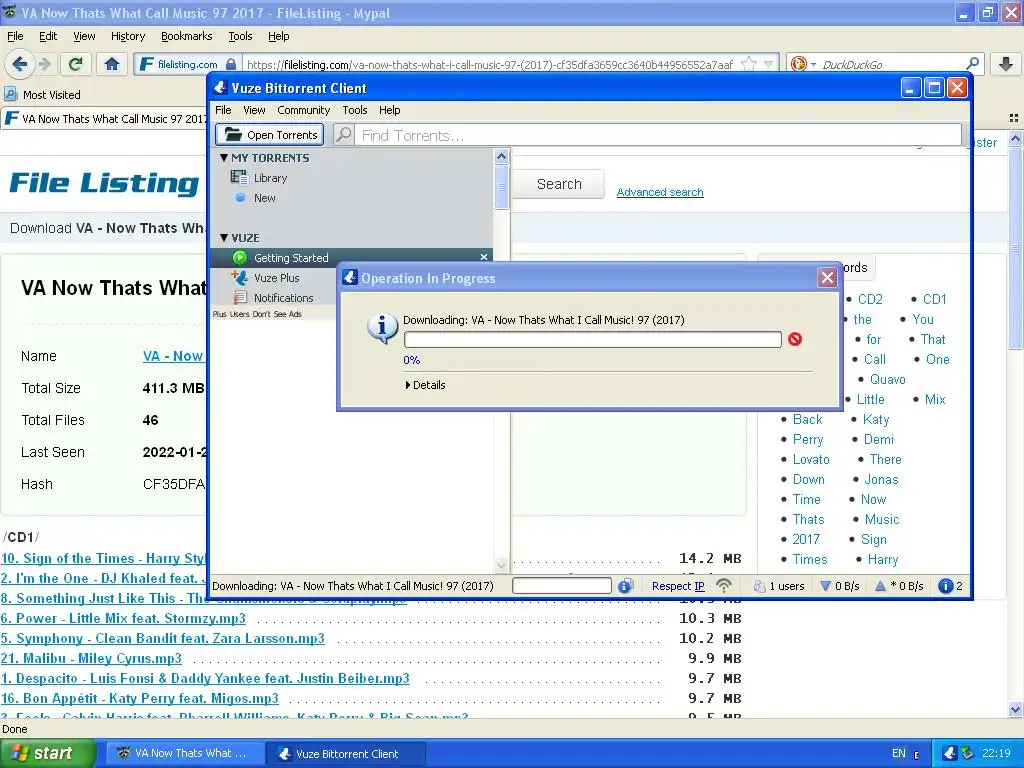The width and height of the screenshot is (1024, 768).
Task: Click the browser page scrollbar down arrow
Action: pos(1016,709)
